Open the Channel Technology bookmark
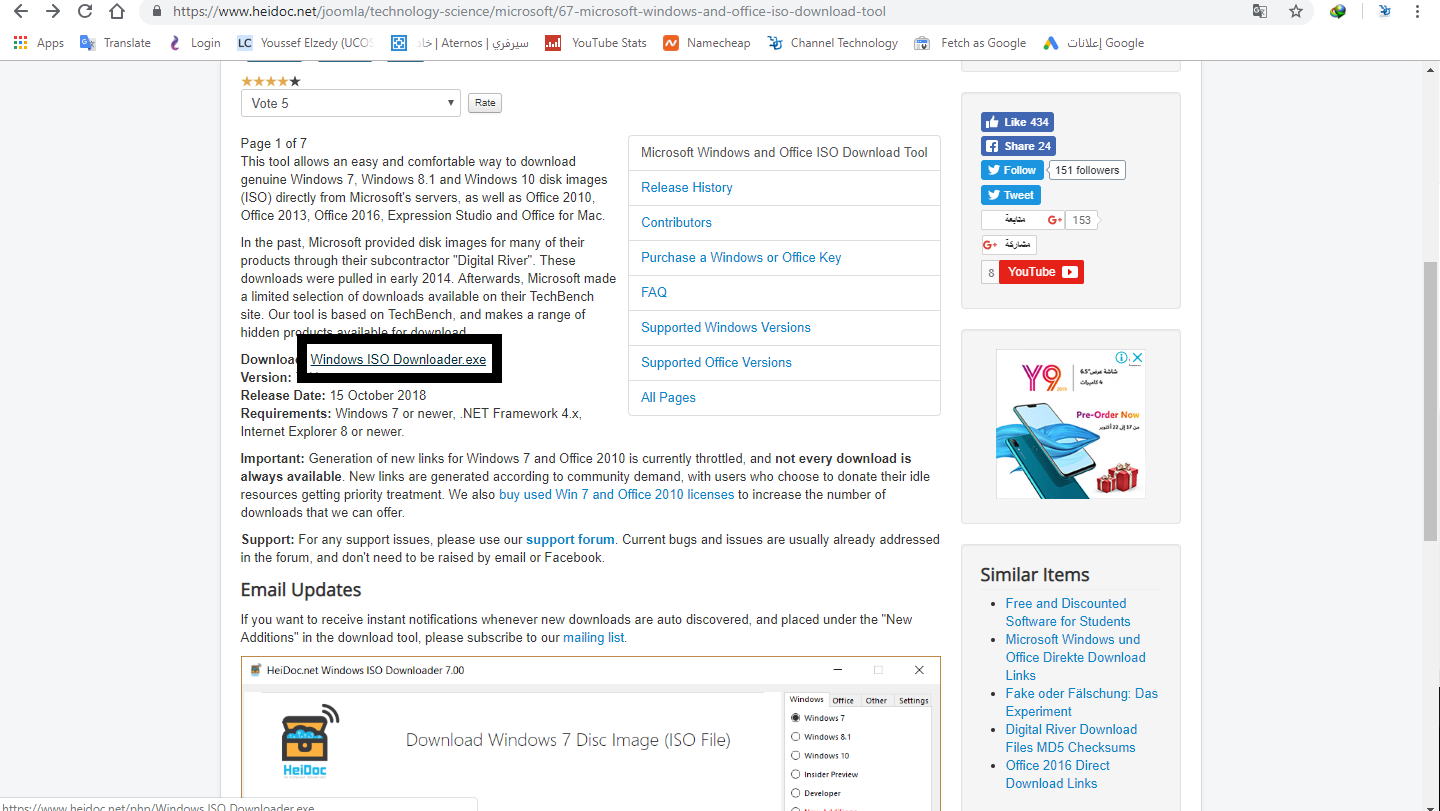The height and width of the screenshot is (811, 1440). coord(833,43)
